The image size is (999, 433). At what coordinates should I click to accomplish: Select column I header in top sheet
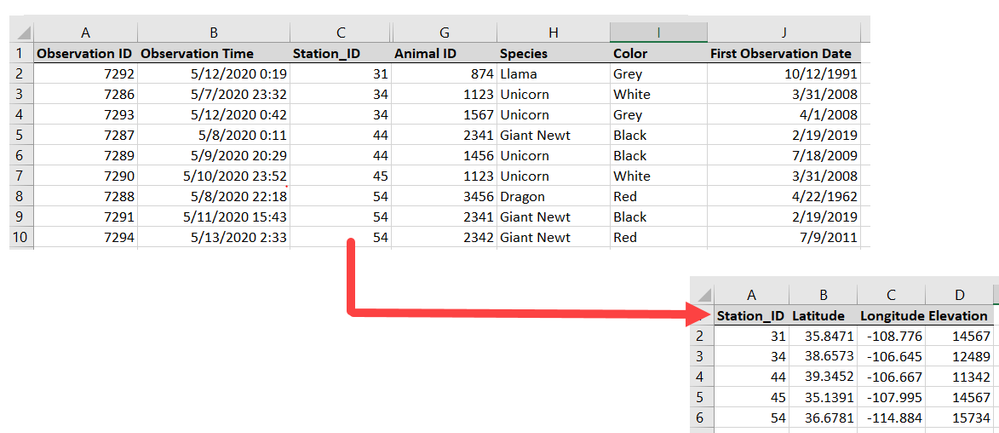click(x=658, y=33)
